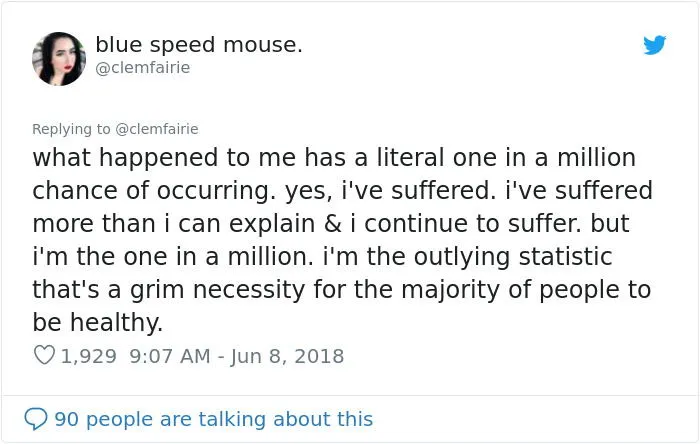700x444 pixels.
Task: Open the "blue speed mouse." display name
Action: click(199, 45)
